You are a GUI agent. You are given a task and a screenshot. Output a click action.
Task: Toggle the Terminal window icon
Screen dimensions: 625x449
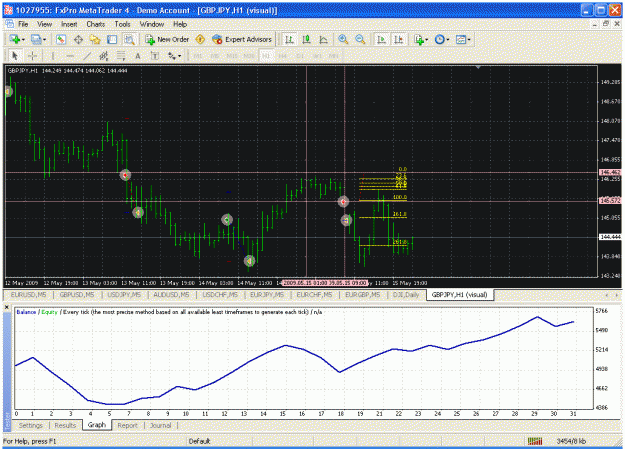pos(112,39)
